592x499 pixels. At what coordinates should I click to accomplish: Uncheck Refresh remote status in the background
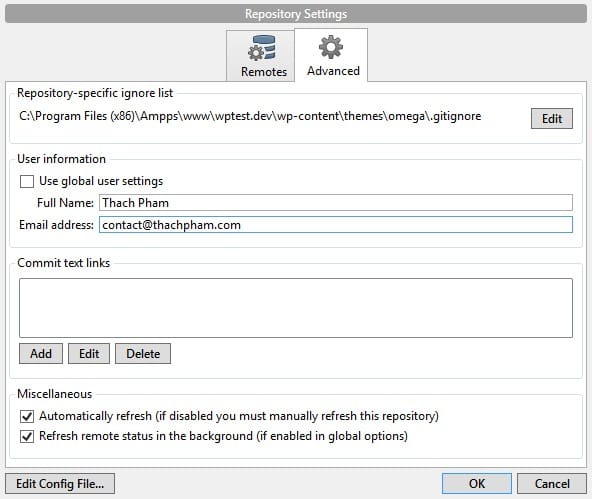[x=27, y=436]
